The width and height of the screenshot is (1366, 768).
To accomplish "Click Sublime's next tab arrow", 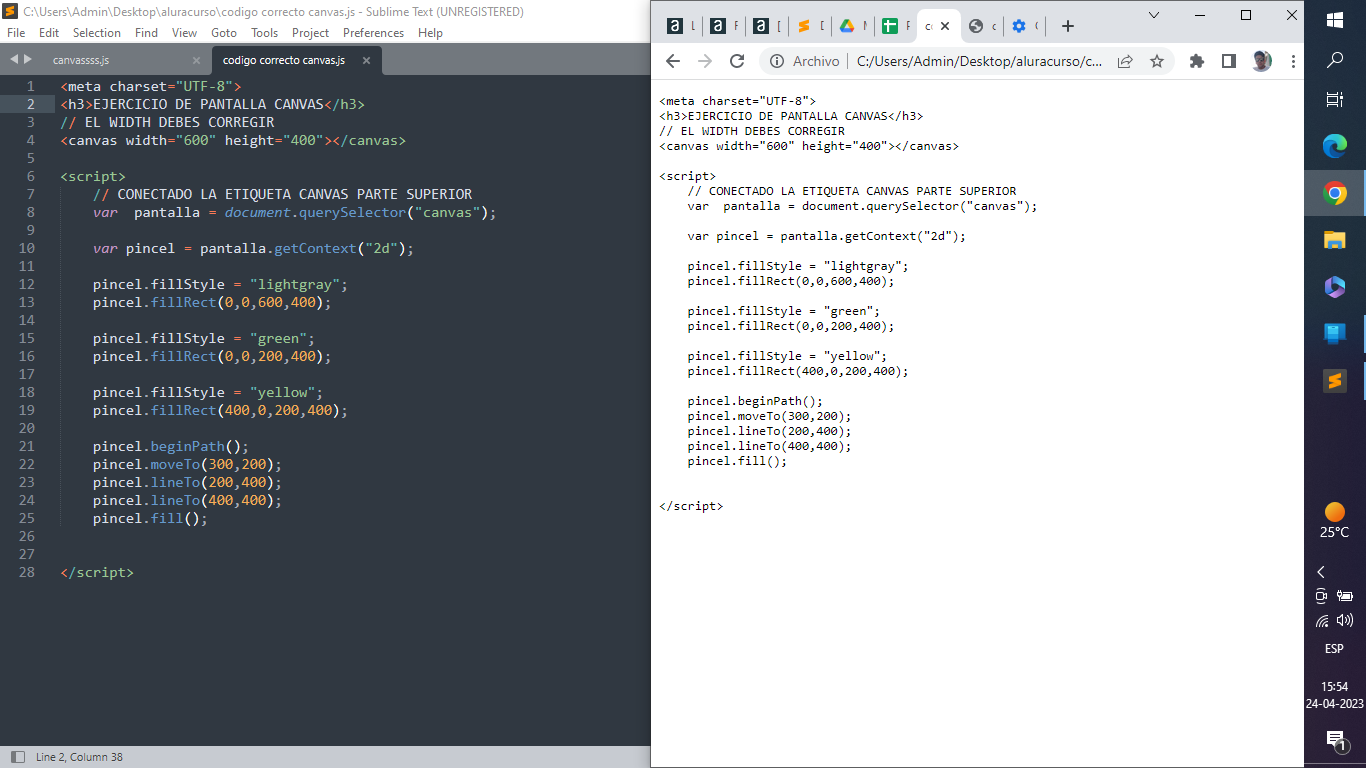I will (x=27, y=59).
